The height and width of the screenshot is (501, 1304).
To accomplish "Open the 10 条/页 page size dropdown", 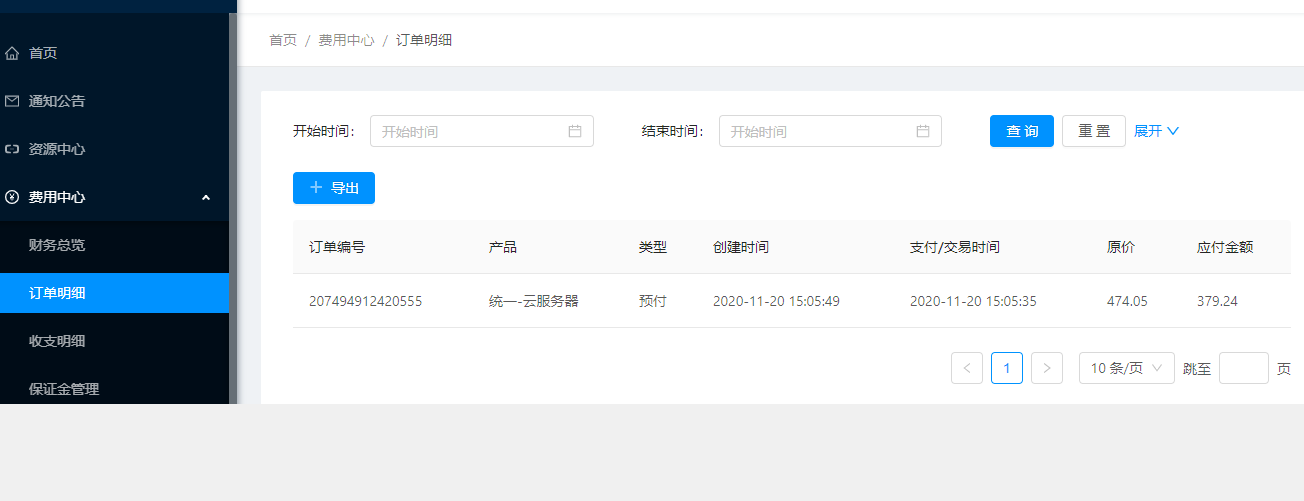I will coord(1127,368).
